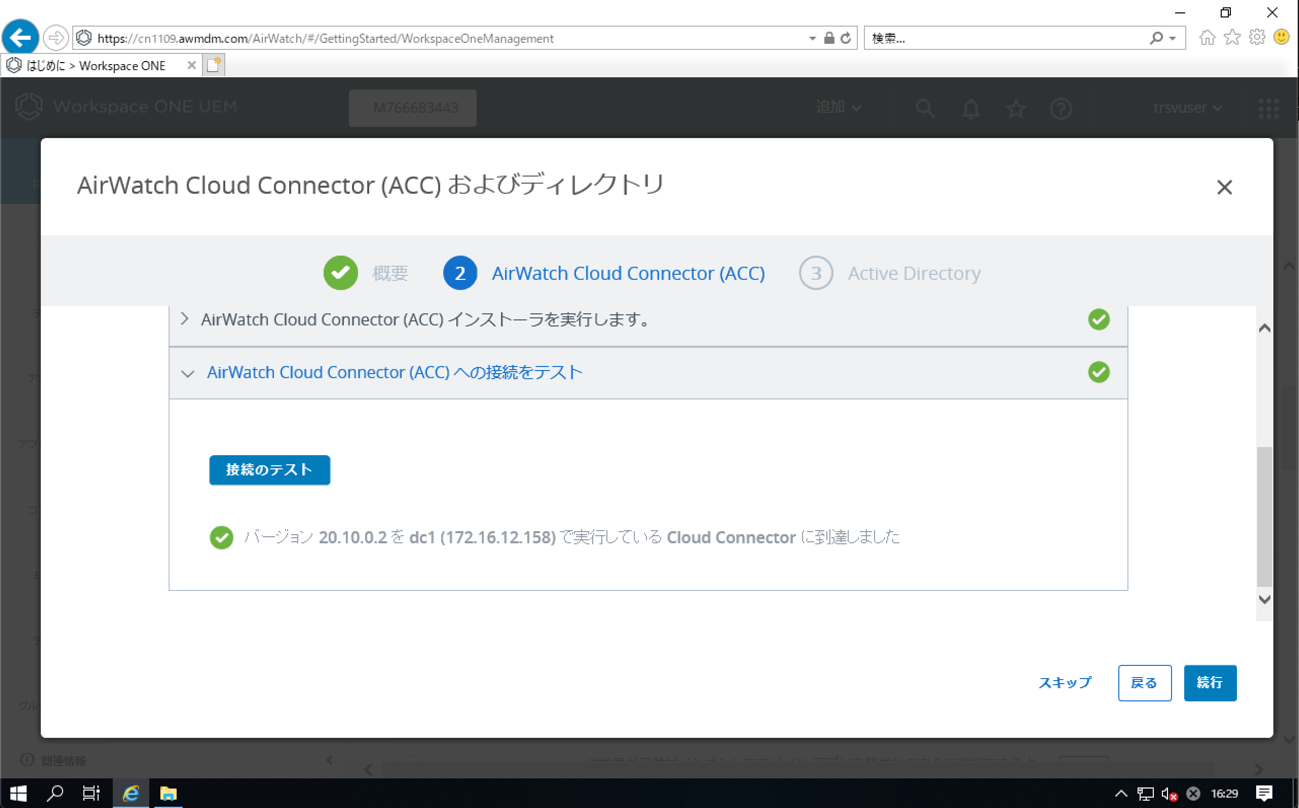
Task: Click the taskbar clock 16:29
Action: coord(1224,794)
